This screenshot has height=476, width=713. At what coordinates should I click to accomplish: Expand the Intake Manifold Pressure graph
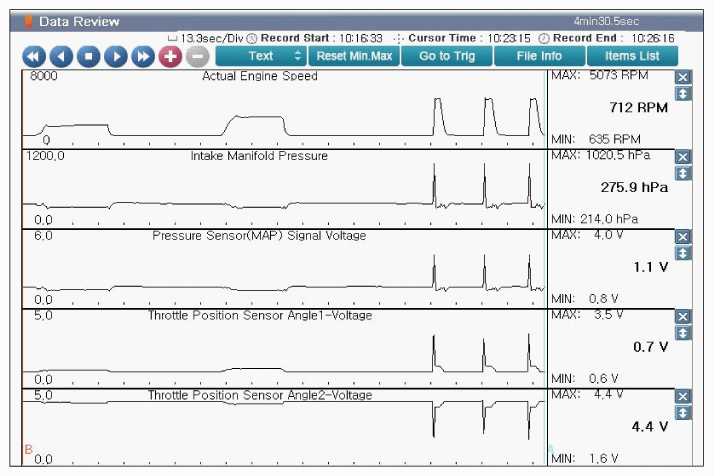(683, 173)
